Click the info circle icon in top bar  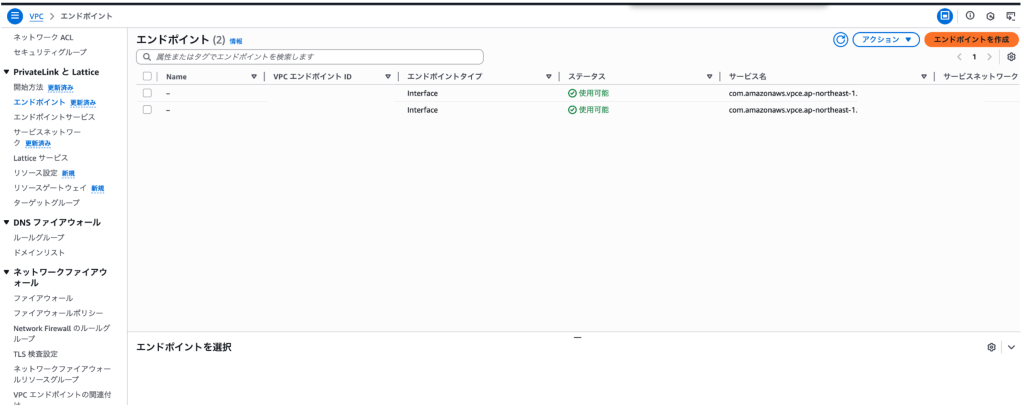pos(970,16)
